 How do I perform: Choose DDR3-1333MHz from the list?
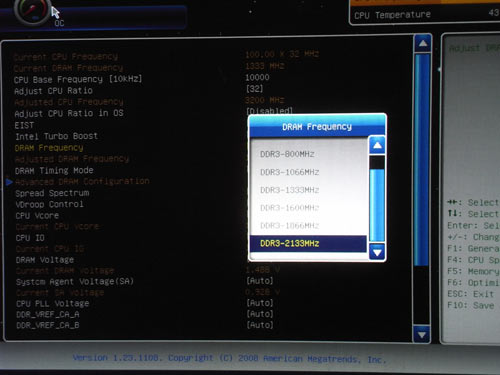(x=290, y=190)
